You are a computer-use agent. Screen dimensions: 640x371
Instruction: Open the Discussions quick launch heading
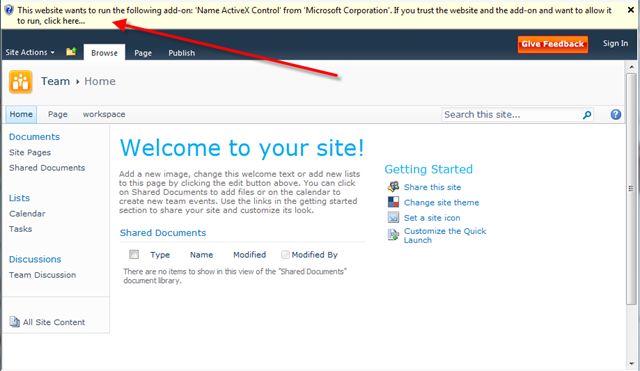pyautogui.click(x=35, y=259)
